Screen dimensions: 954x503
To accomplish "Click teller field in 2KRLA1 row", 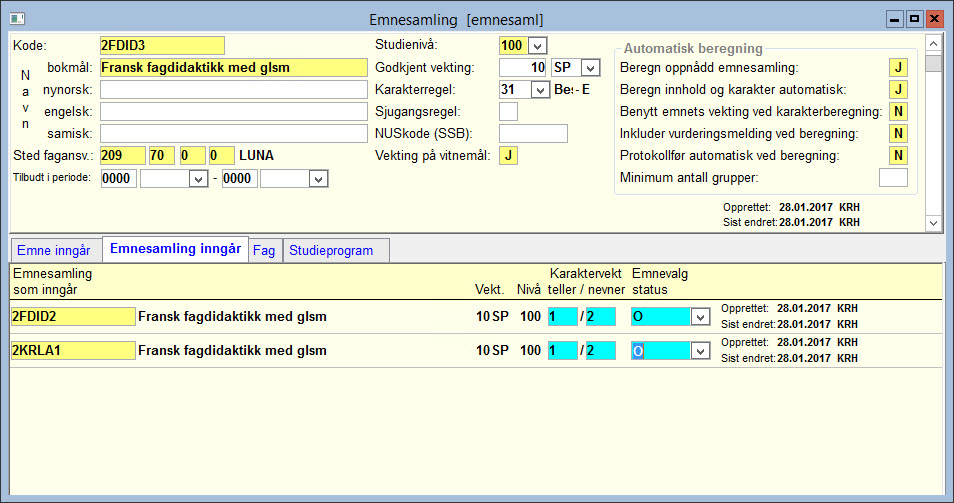I will 562,351.
